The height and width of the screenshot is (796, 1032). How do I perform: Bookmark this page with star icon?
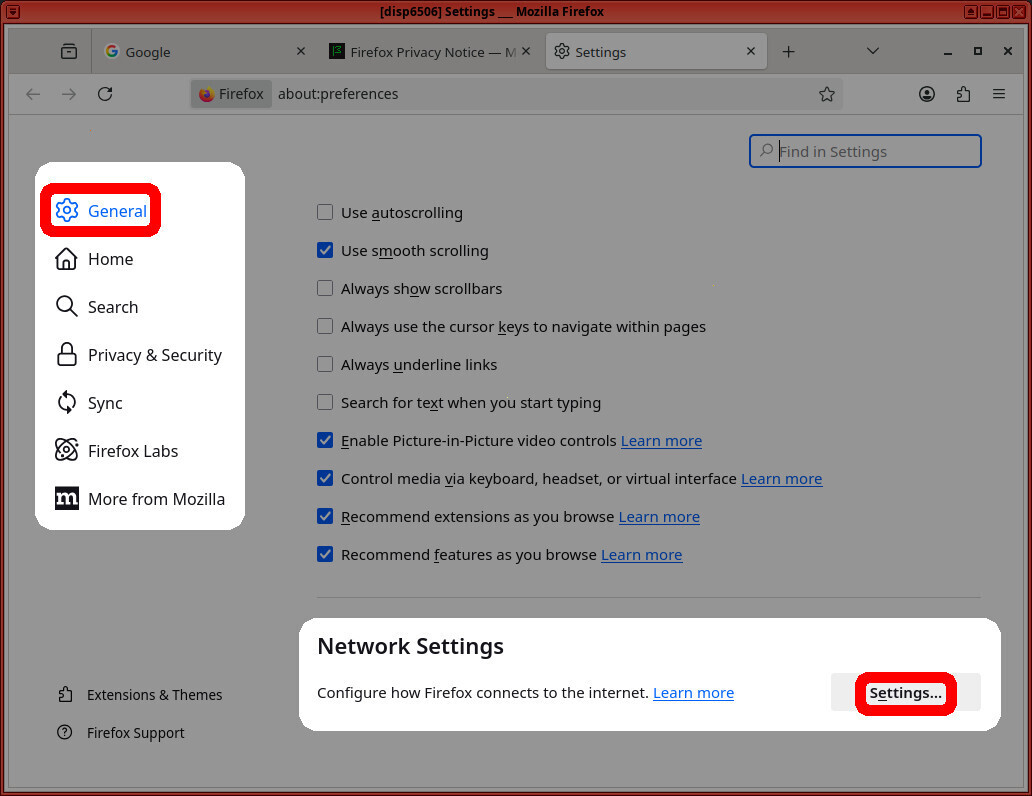[x=826, y=94]
